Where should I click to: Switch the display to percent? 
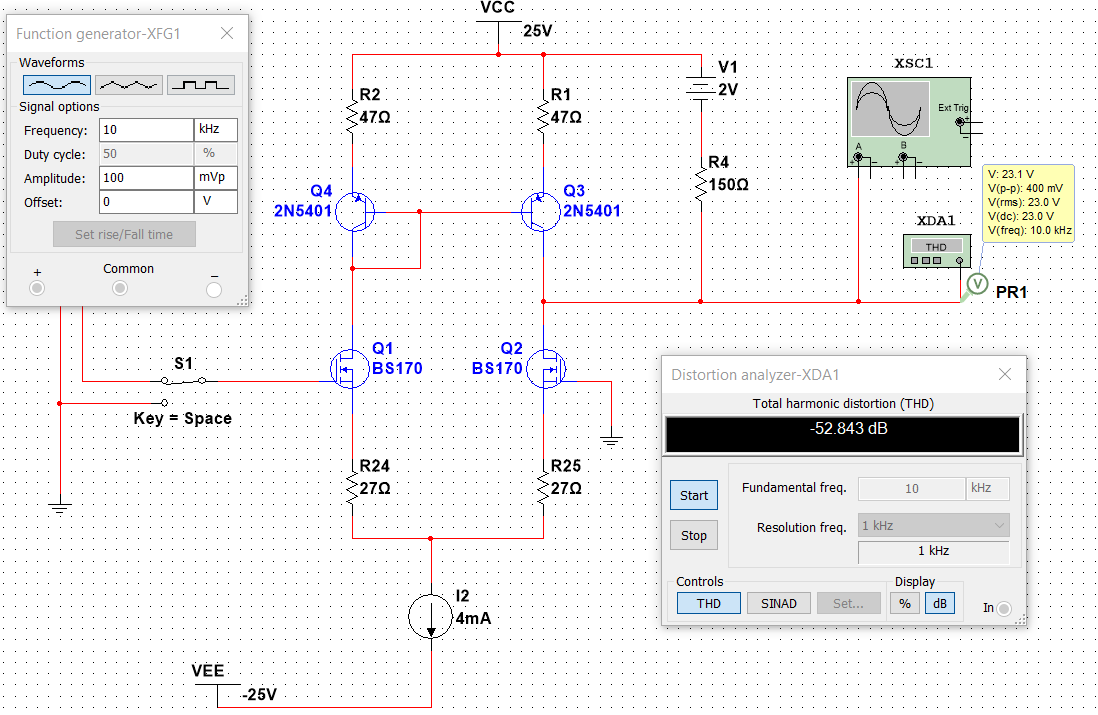pos(905,603)
